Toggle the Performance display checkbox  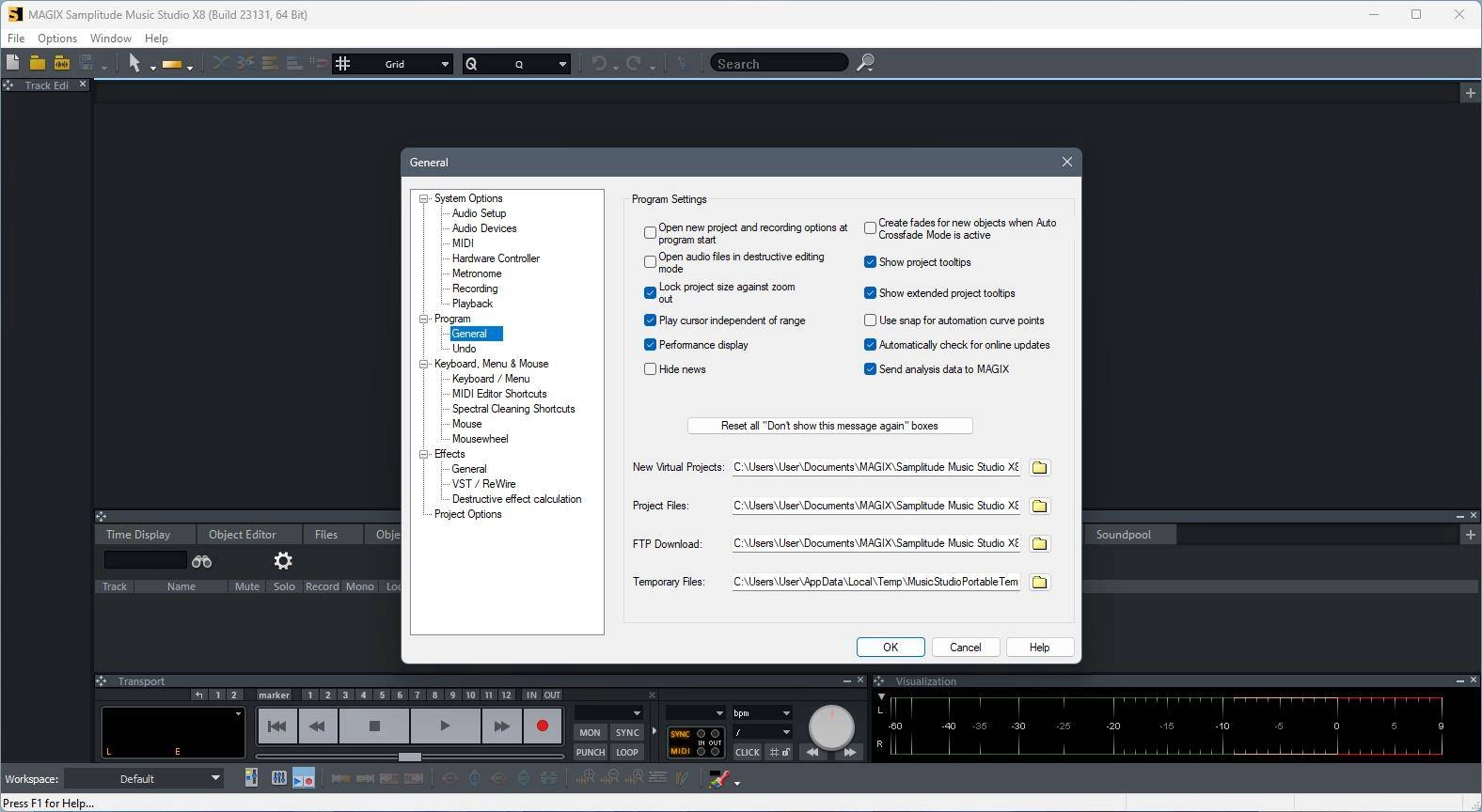click(650, 345)
